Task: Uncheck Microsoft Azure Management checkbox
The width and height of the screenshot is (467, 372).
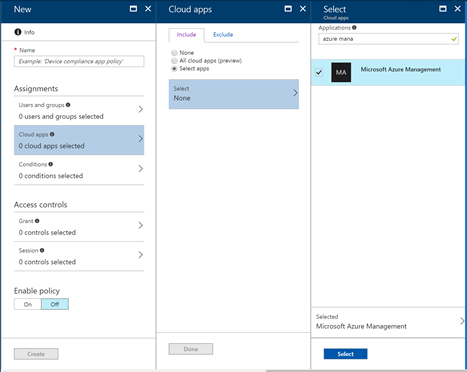Action: (x=319, y=72)
